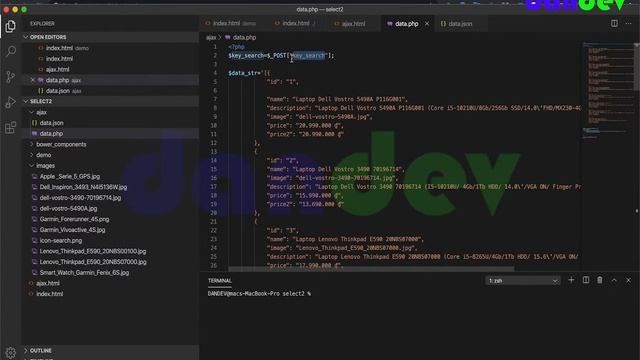
Task: Open Run and Debug view
Action: pyautogui.click(x=11, y=102)
